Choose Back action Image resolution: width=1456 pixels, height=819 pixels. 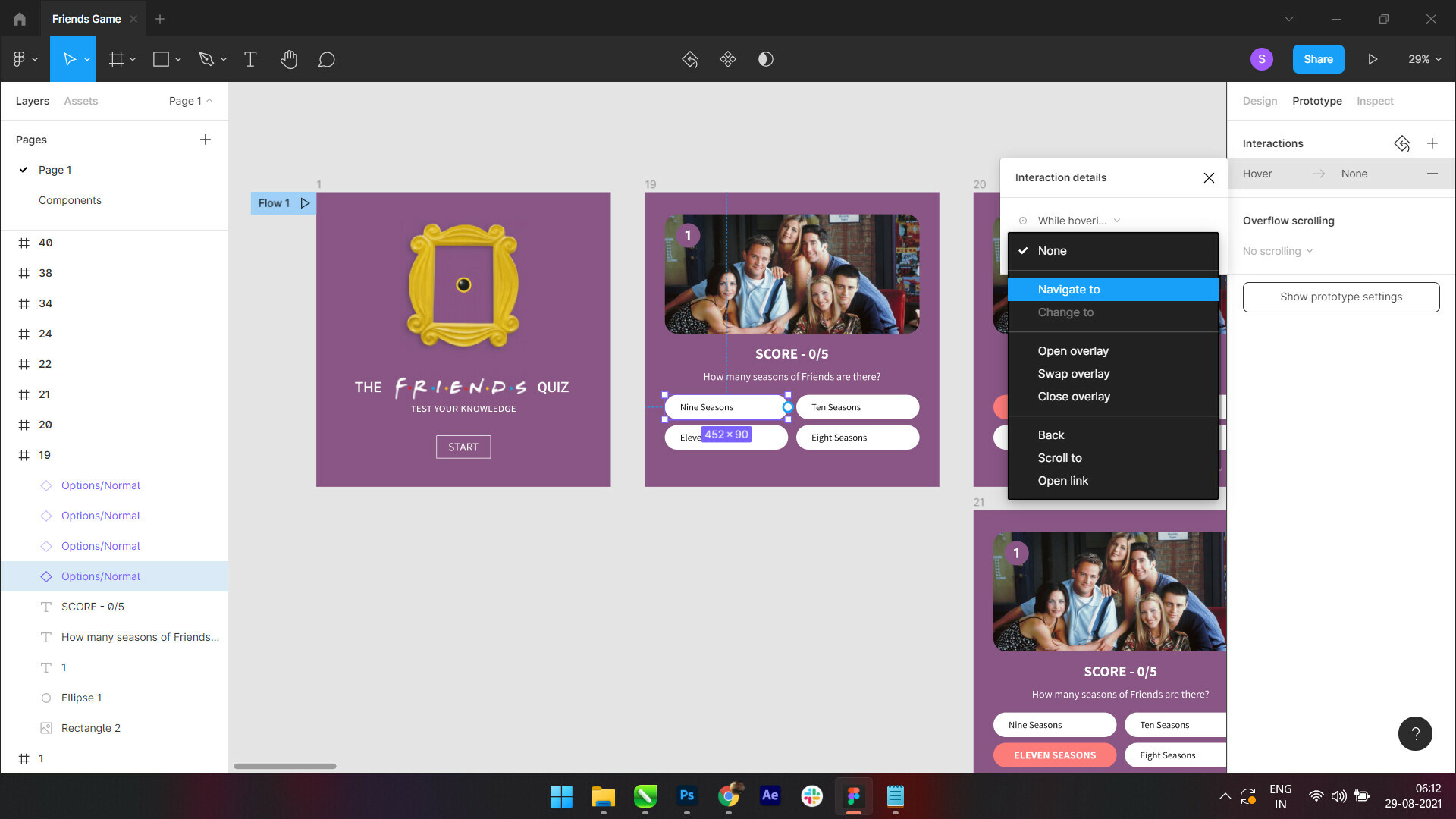point(1112,435)
